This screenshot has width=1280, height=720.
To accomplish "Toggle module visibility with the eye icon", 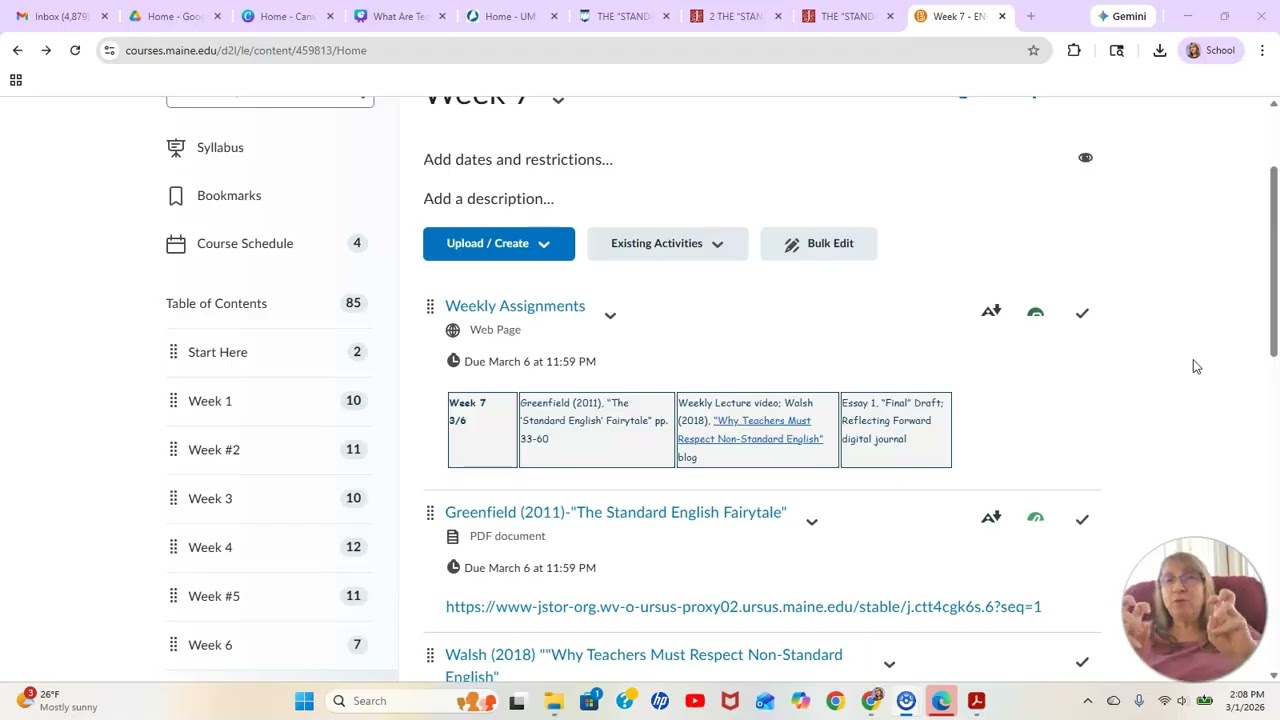I will [x=1085, y=158].
